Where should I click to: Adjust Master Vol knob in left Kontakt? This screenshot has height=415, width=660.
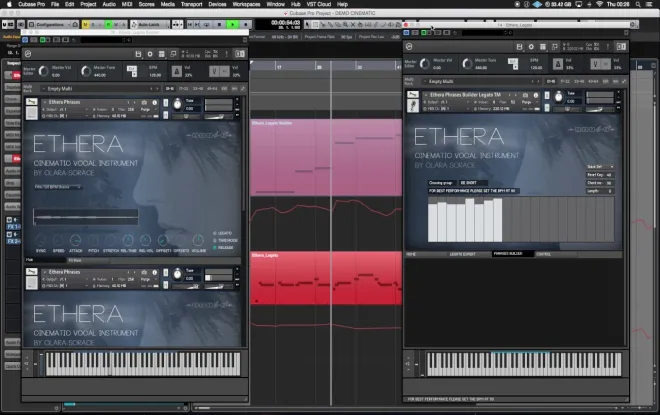43,71
